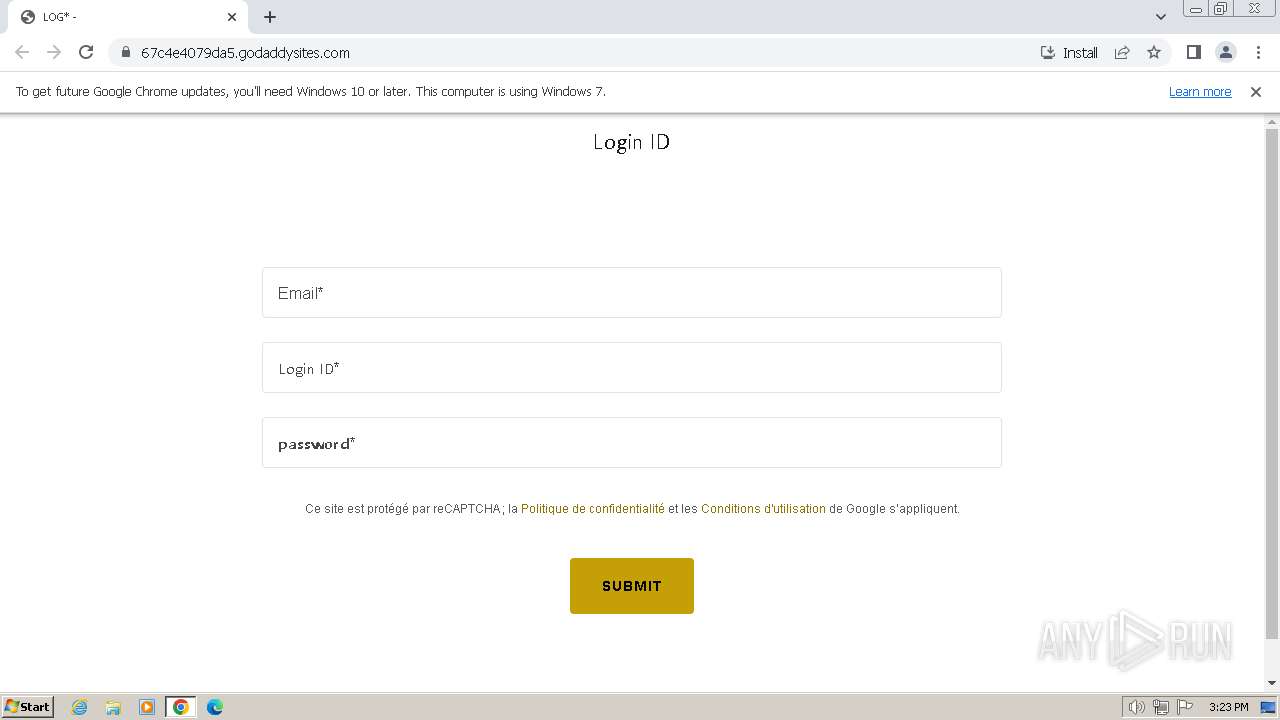
Task: Open Politique de confidentialité link
Action: [593, 509]
